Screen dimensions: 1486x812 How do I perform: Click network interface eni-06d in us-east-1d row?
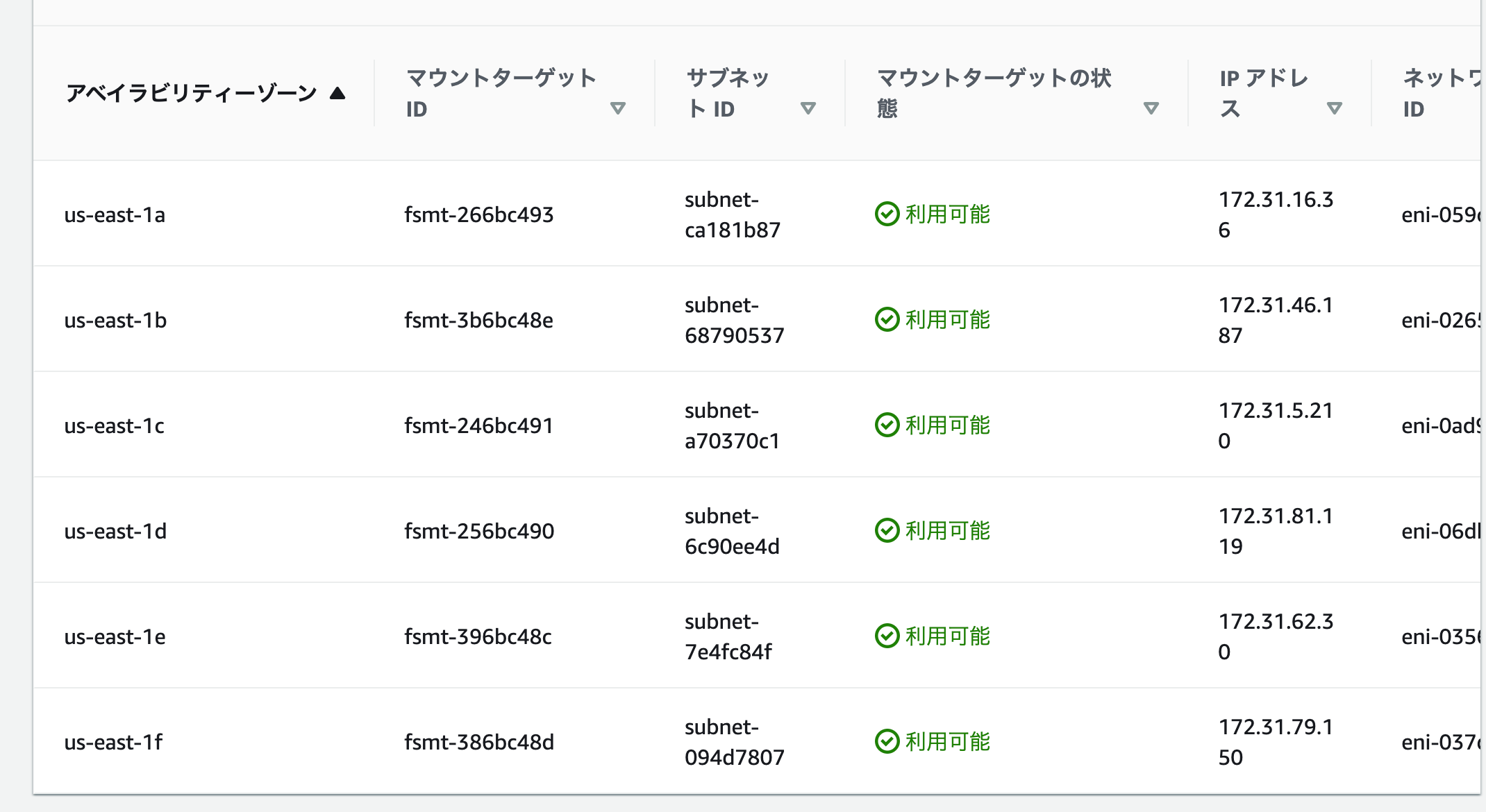click(1441, 532)
